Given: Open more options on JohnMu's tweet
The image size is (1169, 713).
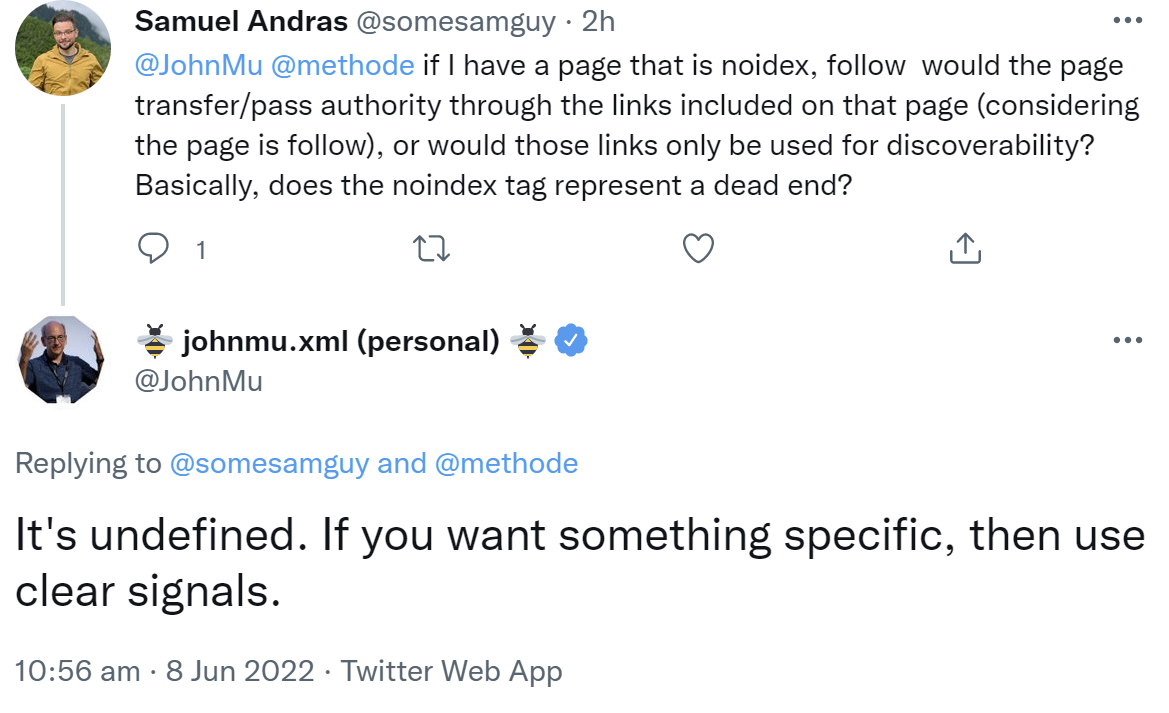Looking at the screenshot, I should pos(1127,340).
